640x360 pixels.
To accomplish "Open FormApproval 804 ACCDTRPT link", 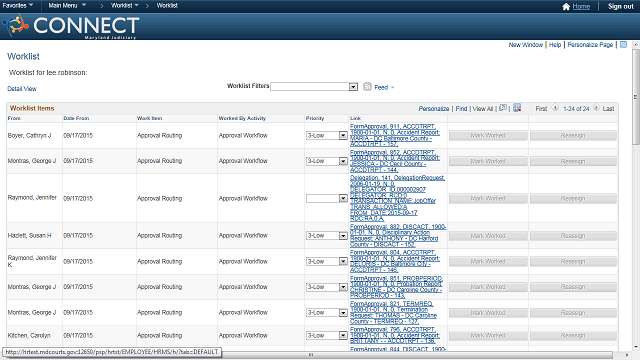I will point(395,261).
